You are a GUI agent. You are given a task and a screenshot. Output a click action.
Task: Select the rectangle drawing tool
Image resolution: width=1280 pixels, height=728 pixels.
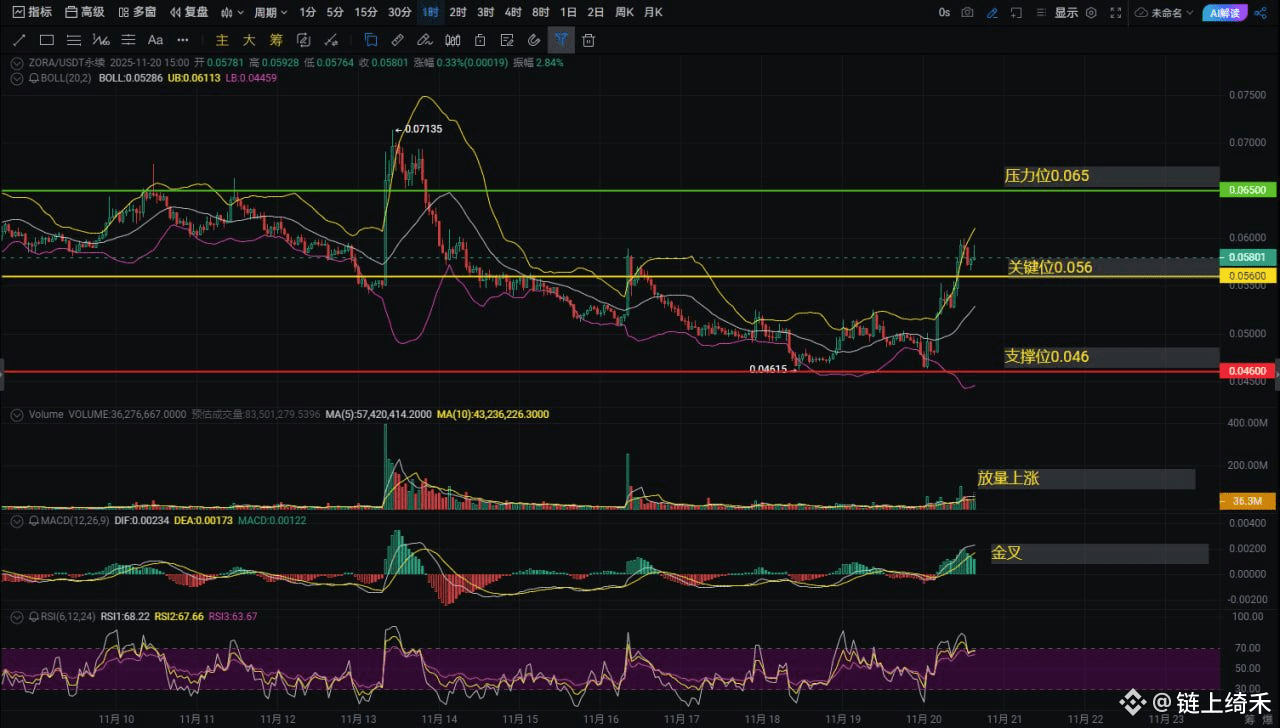[x=46, y=40]
